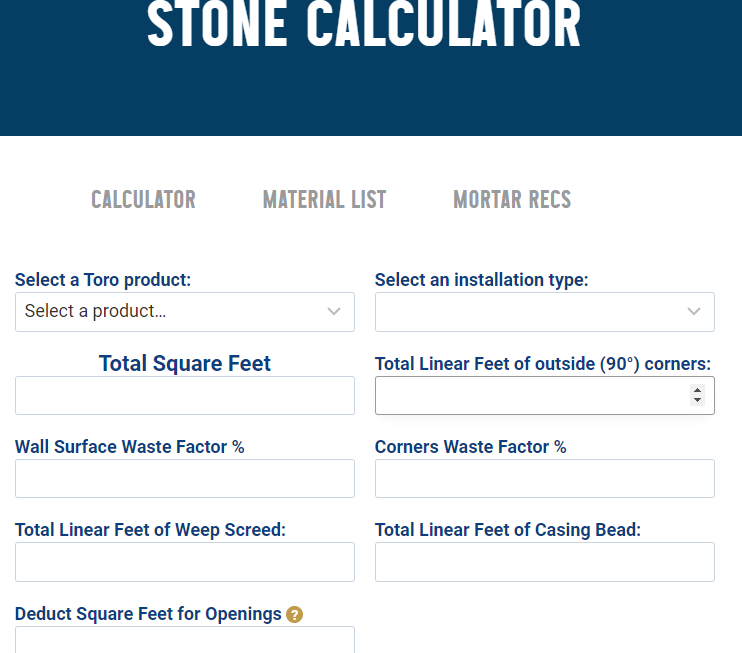Open the Material List tab

325,199
